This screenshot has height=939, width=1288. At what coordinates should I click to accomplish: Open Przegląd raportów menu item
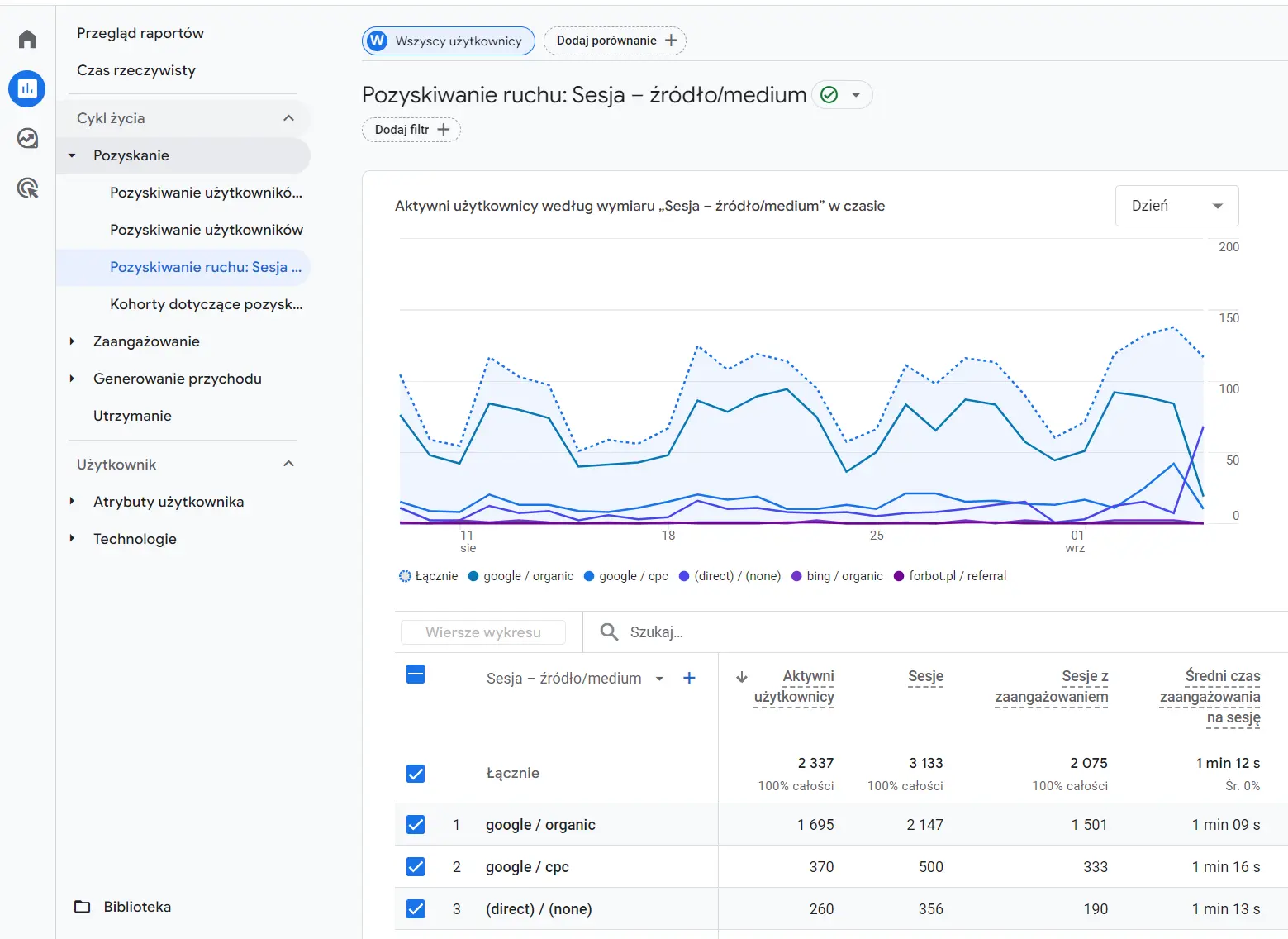(140, 33)
